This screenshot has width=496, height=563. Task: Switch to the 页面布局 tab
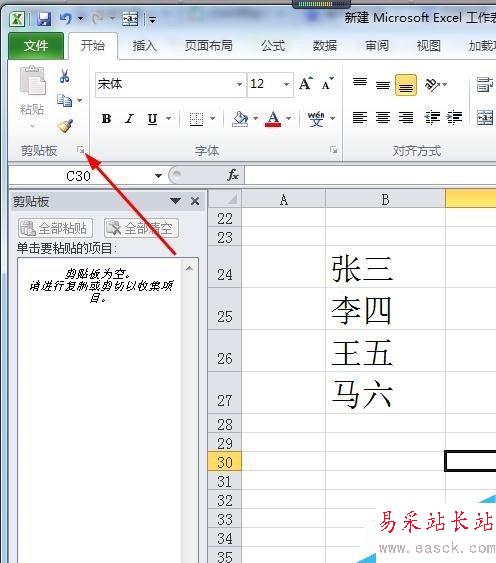[x=208, y=46]
